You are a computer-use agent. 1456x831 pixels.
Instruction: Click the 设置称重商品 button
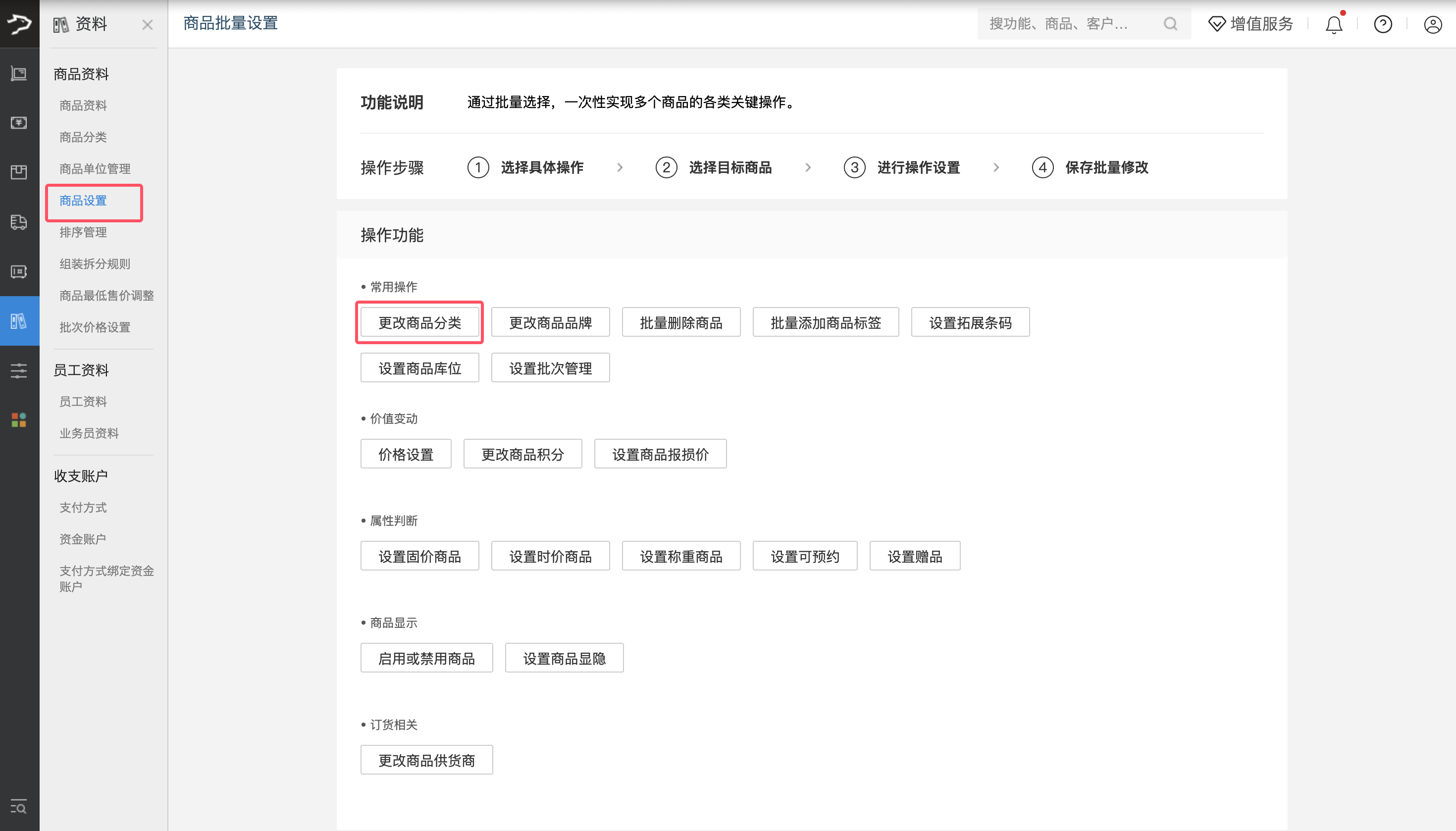(x=681, y=557)
